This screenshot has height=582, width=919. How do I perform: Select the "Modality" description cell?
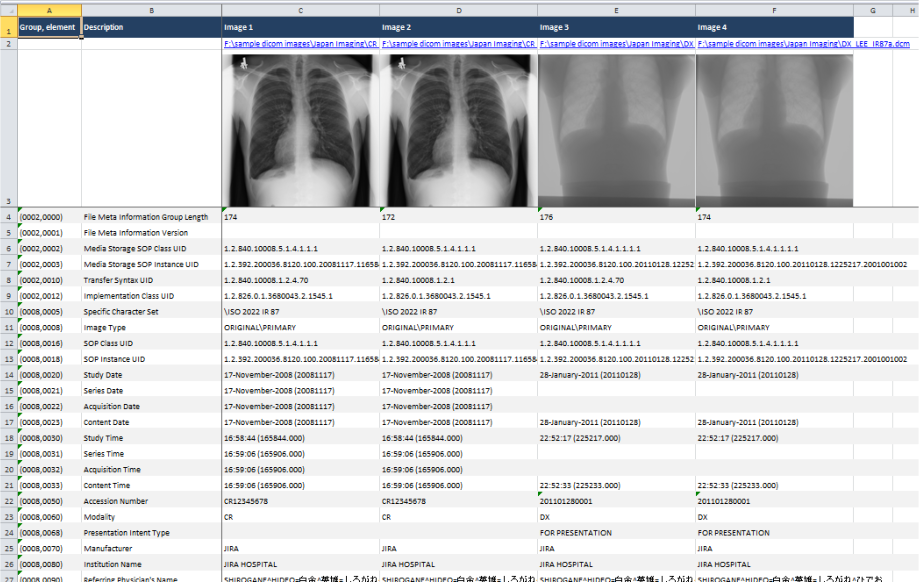coord(151,517)
